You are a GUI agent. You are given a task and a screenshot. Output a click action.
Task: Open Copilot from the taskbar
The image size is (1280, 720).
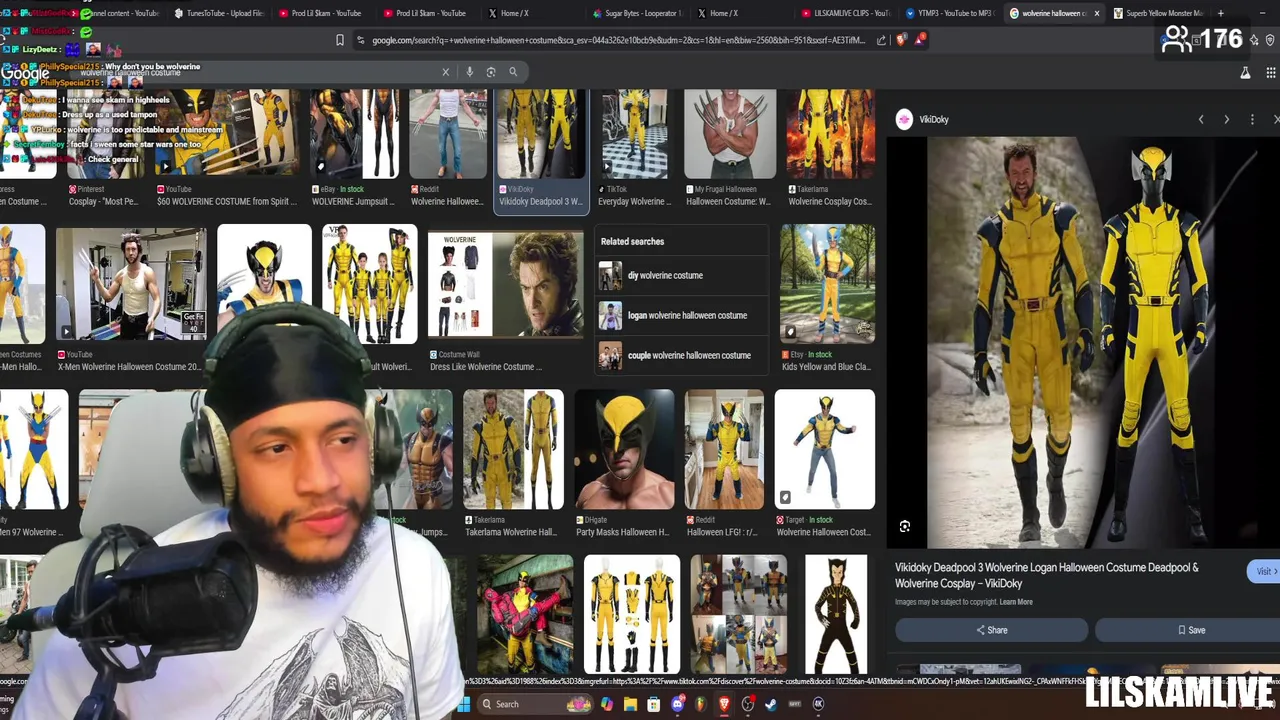tap(606, 704)
